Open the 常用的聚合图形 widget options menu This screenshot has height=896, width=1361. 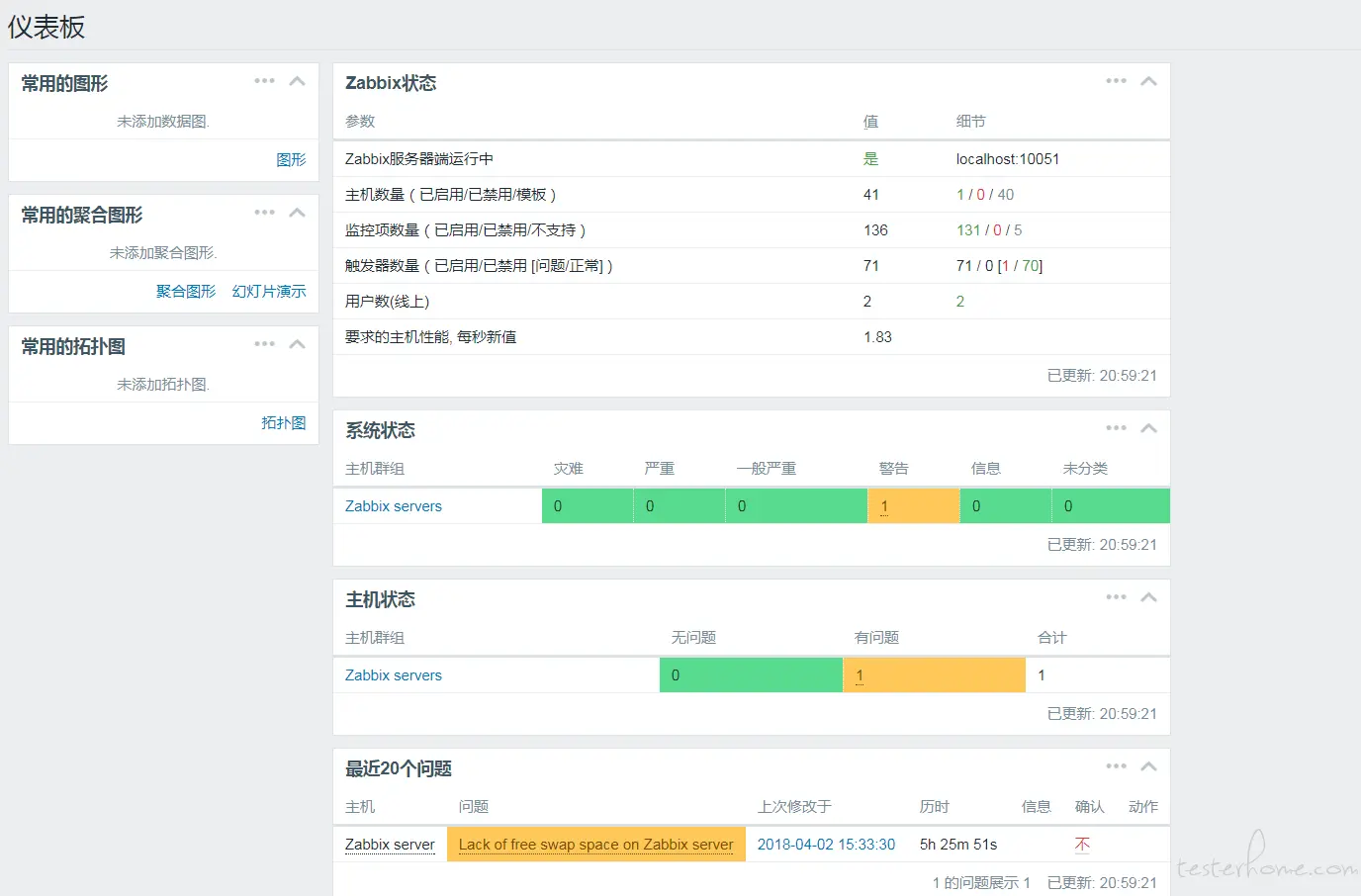[x=264, y=213]
